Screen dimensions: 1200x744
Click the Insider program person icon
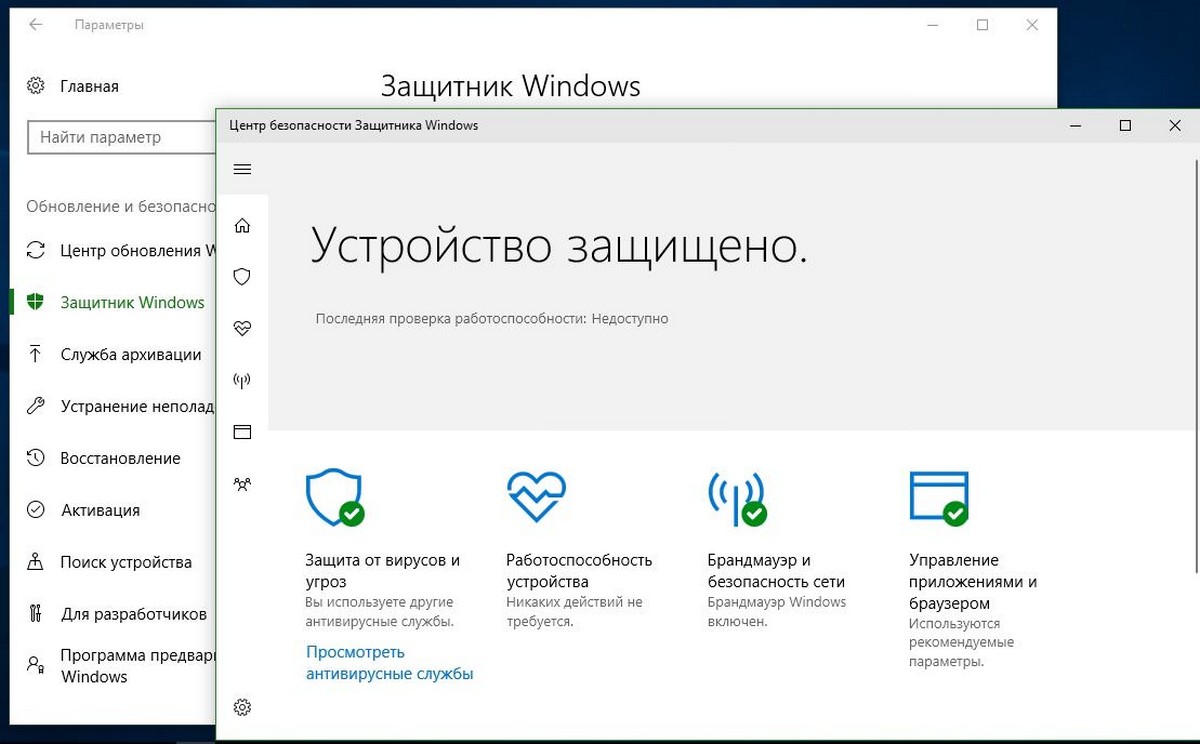pos(36,664)
